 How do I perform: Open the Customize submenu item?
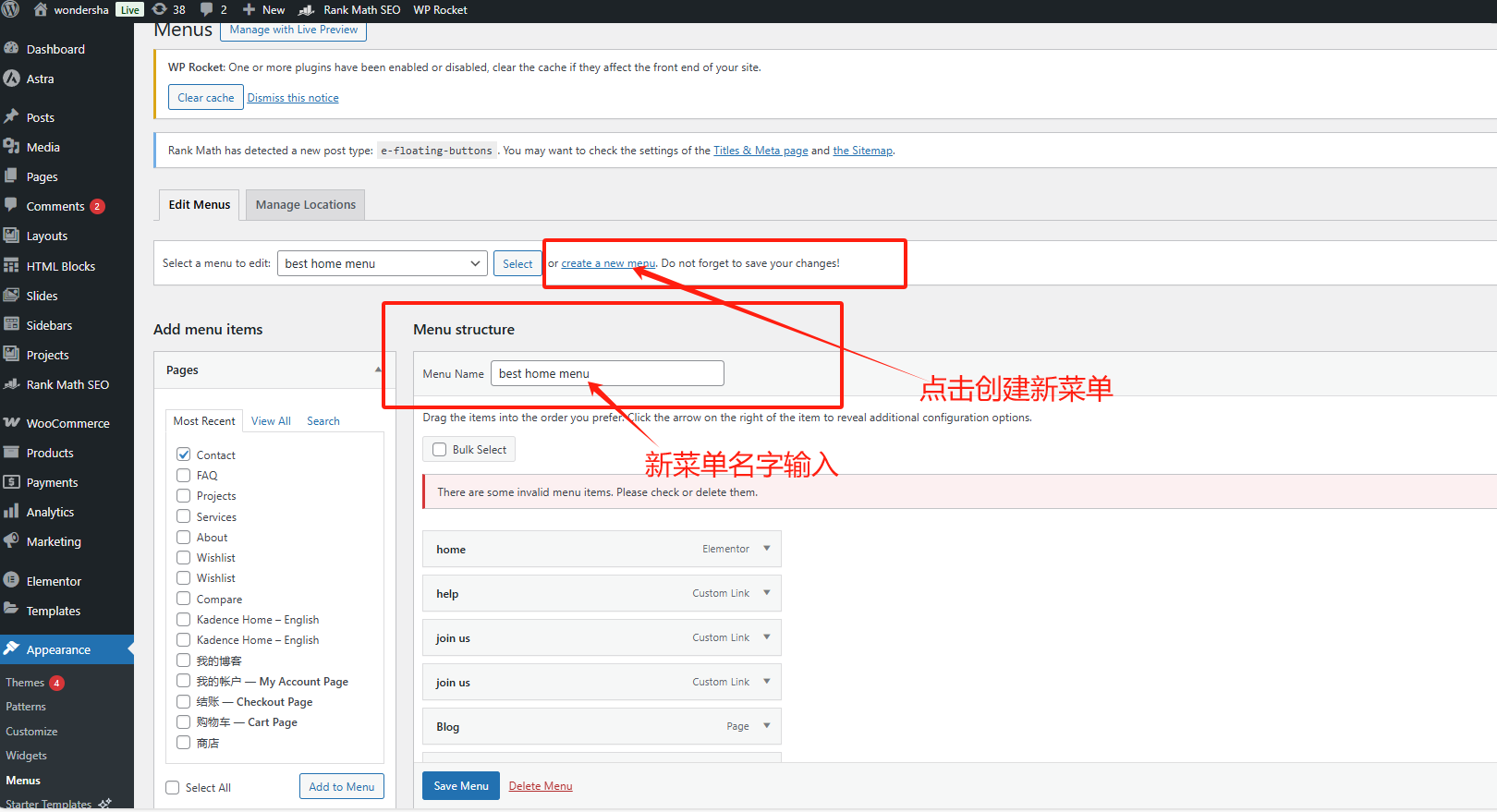pos(31,732)
